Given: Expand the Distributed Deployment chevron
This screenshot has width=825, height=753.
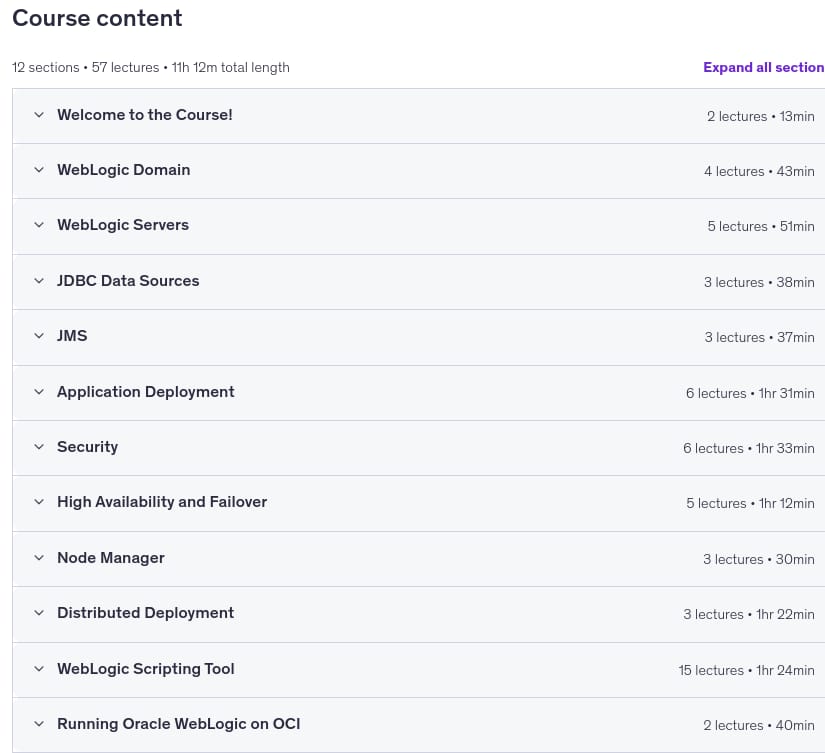Looking at the screenshot, I should click(x=39, y=613).
